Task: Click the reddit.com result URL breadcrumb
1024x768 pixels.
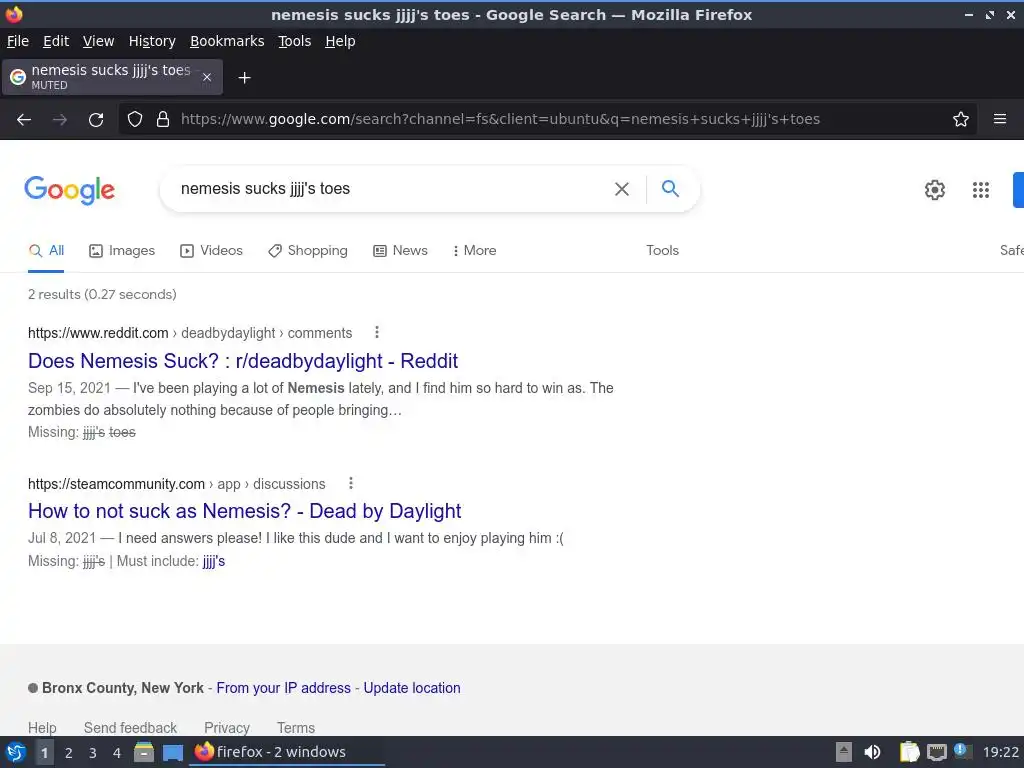Action: (x=190, y=333)
